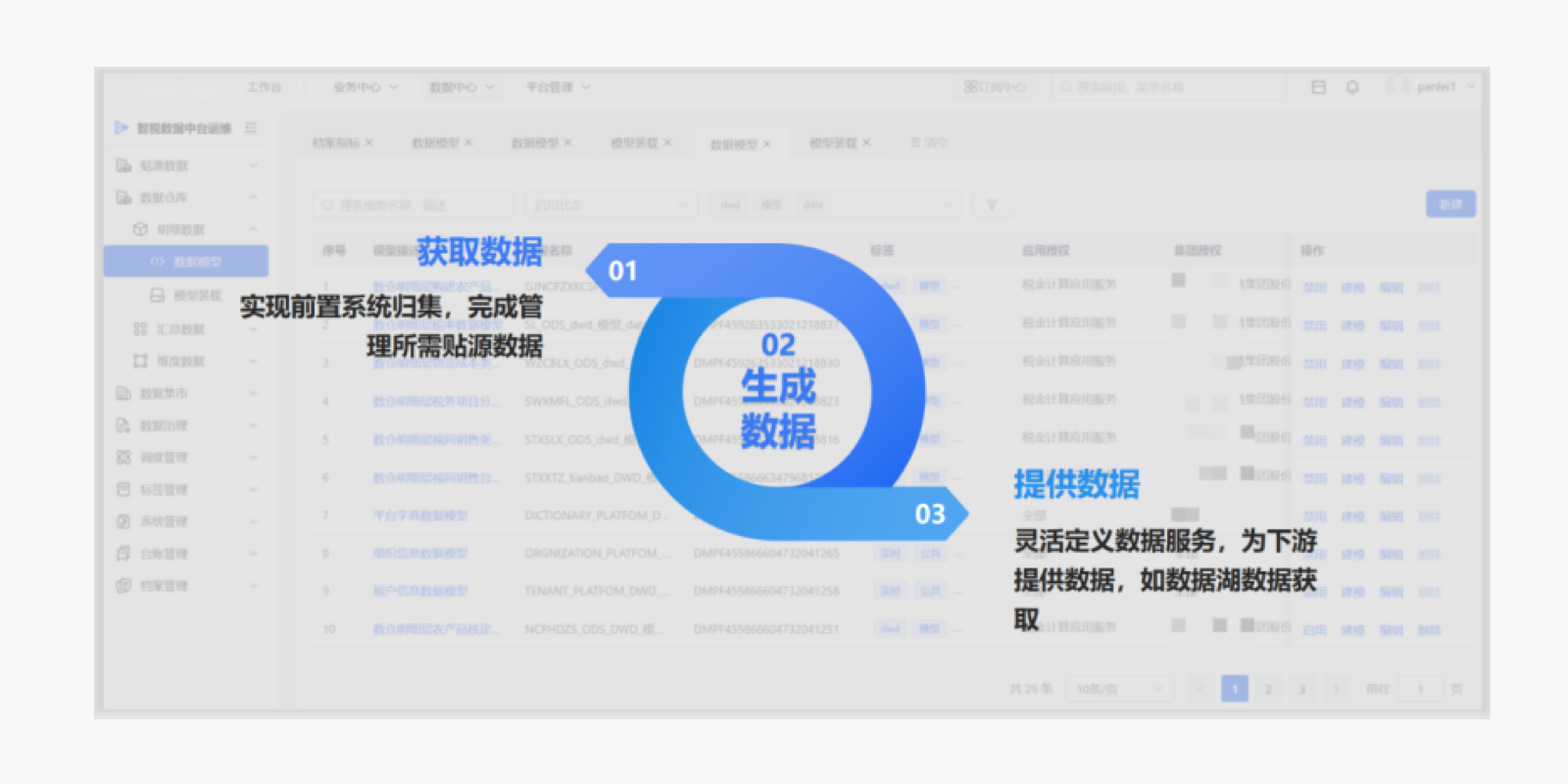1568x784 pixels.
Task: Expand the 汇总数据 submenu chevron
Action: [253, 329]
